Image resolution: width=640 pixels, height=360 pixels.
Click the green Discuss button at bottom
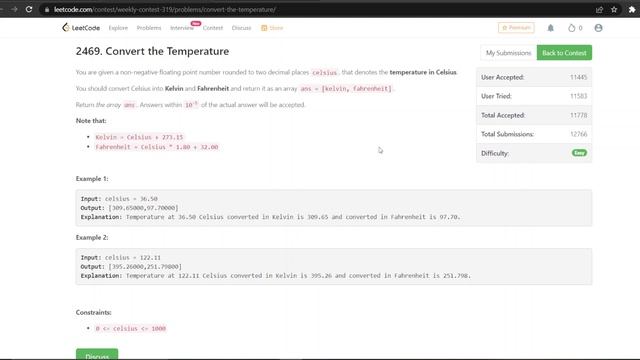click(97, 354)
